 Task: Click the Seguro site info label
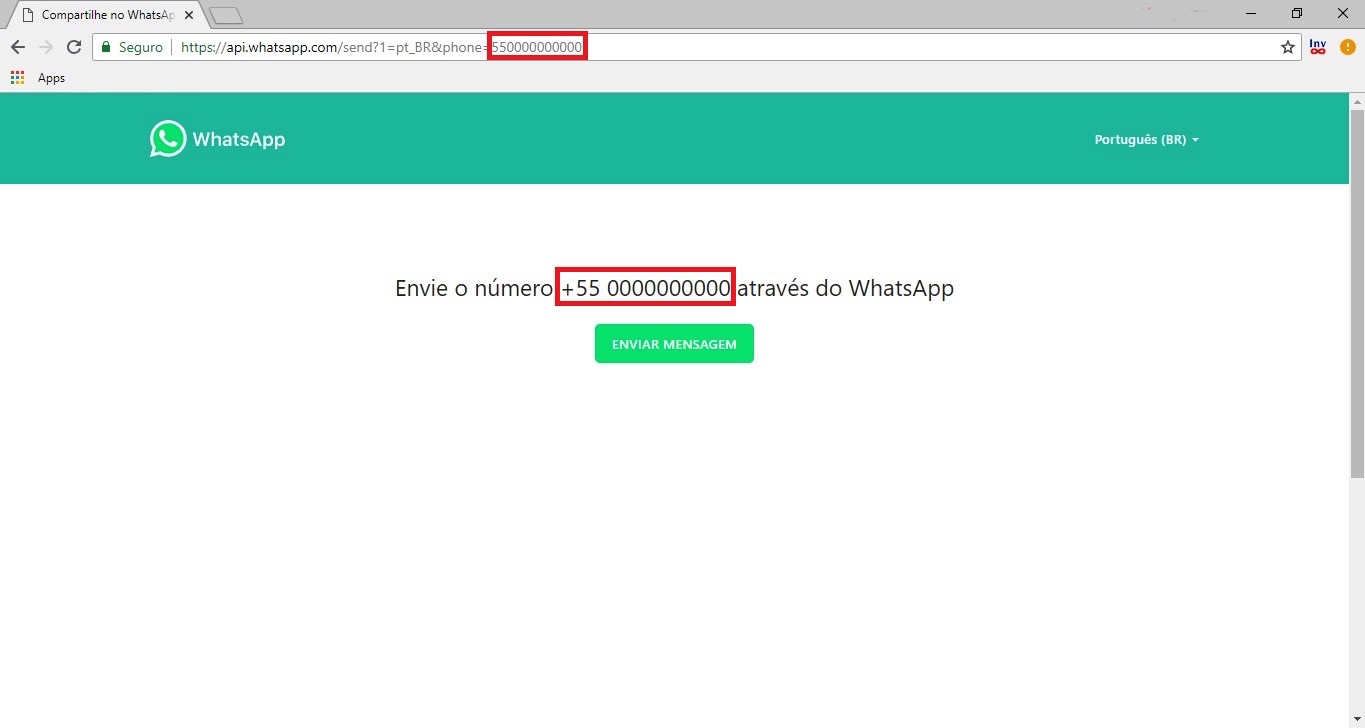(x=141, y=47)
